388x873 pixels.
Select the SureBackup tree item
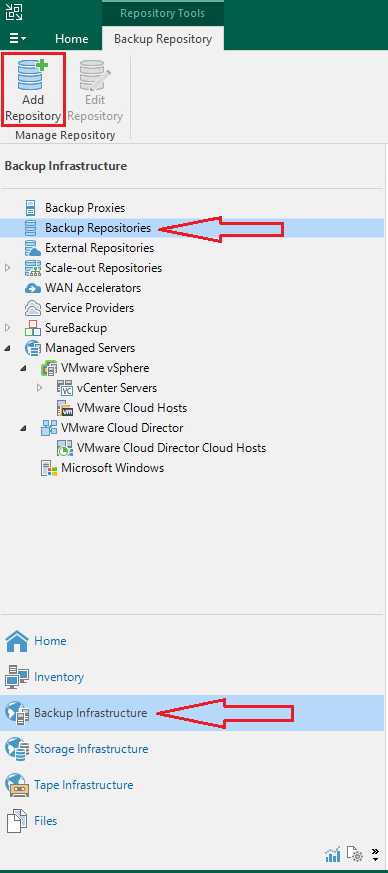(76, 328)
